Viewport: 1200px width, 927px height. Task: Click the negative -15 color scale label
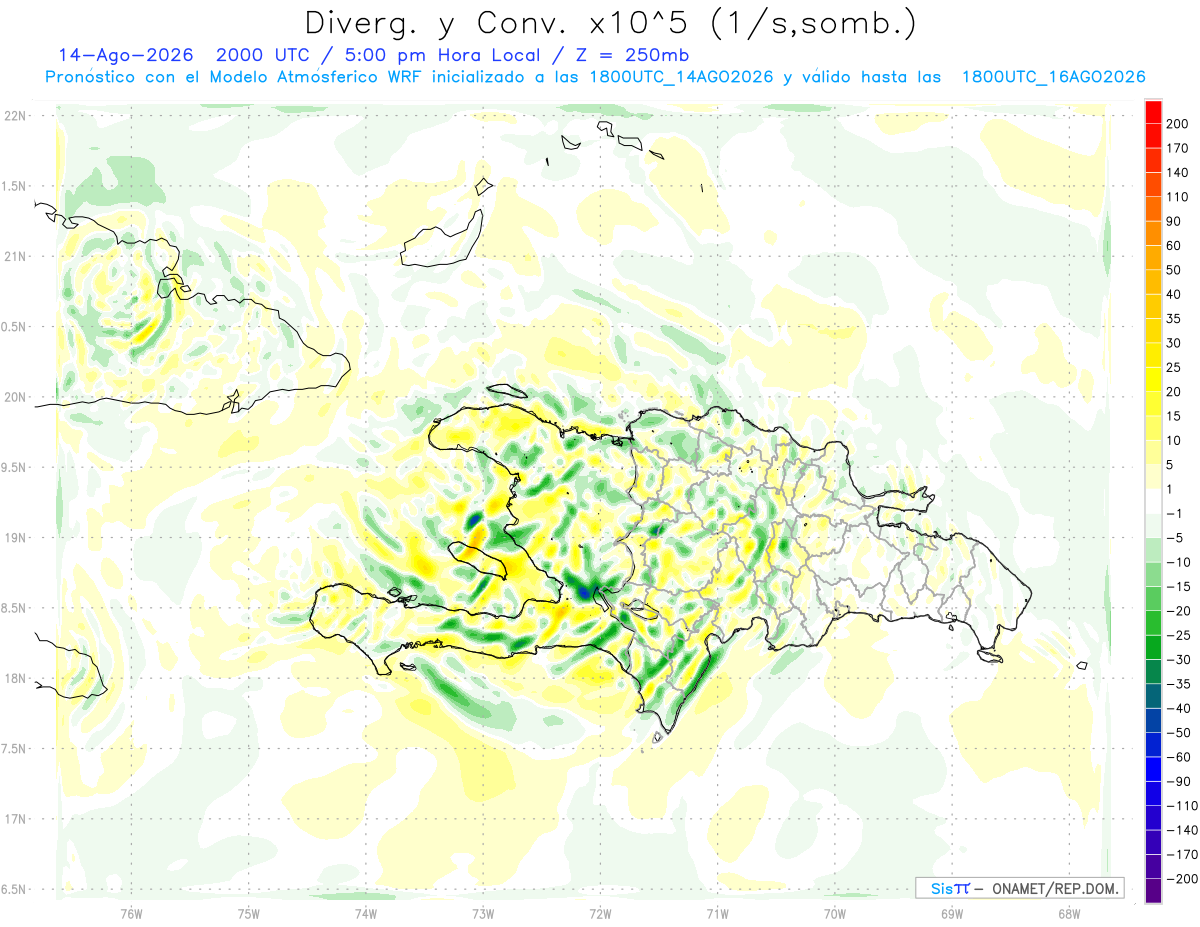pos(1181,586)
